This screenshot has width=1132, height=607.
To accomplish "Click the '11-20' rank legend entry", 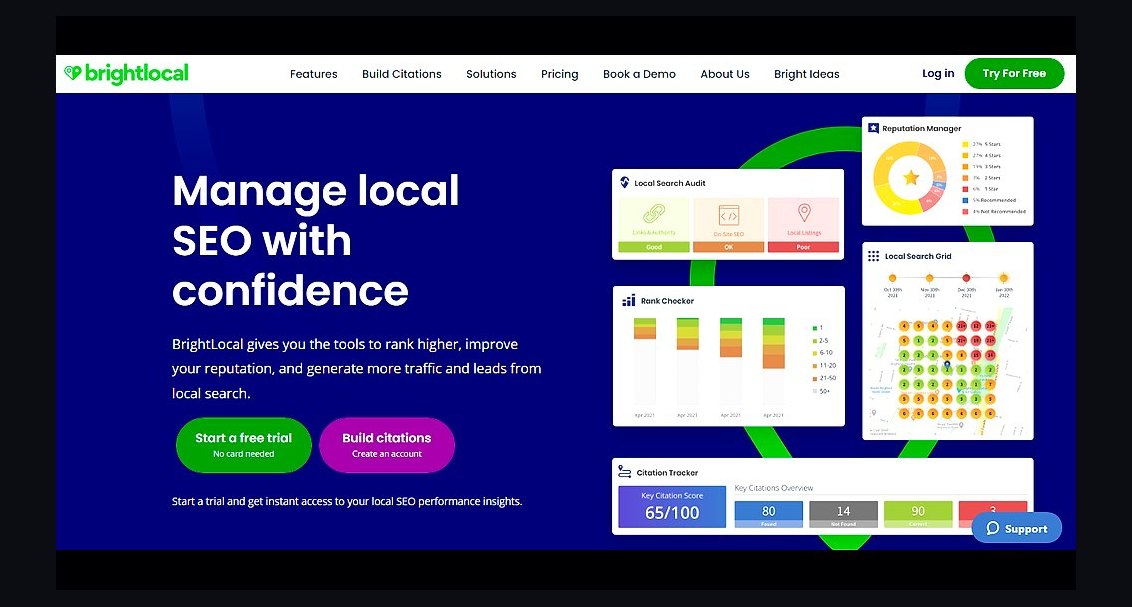I will click(824, 365).
